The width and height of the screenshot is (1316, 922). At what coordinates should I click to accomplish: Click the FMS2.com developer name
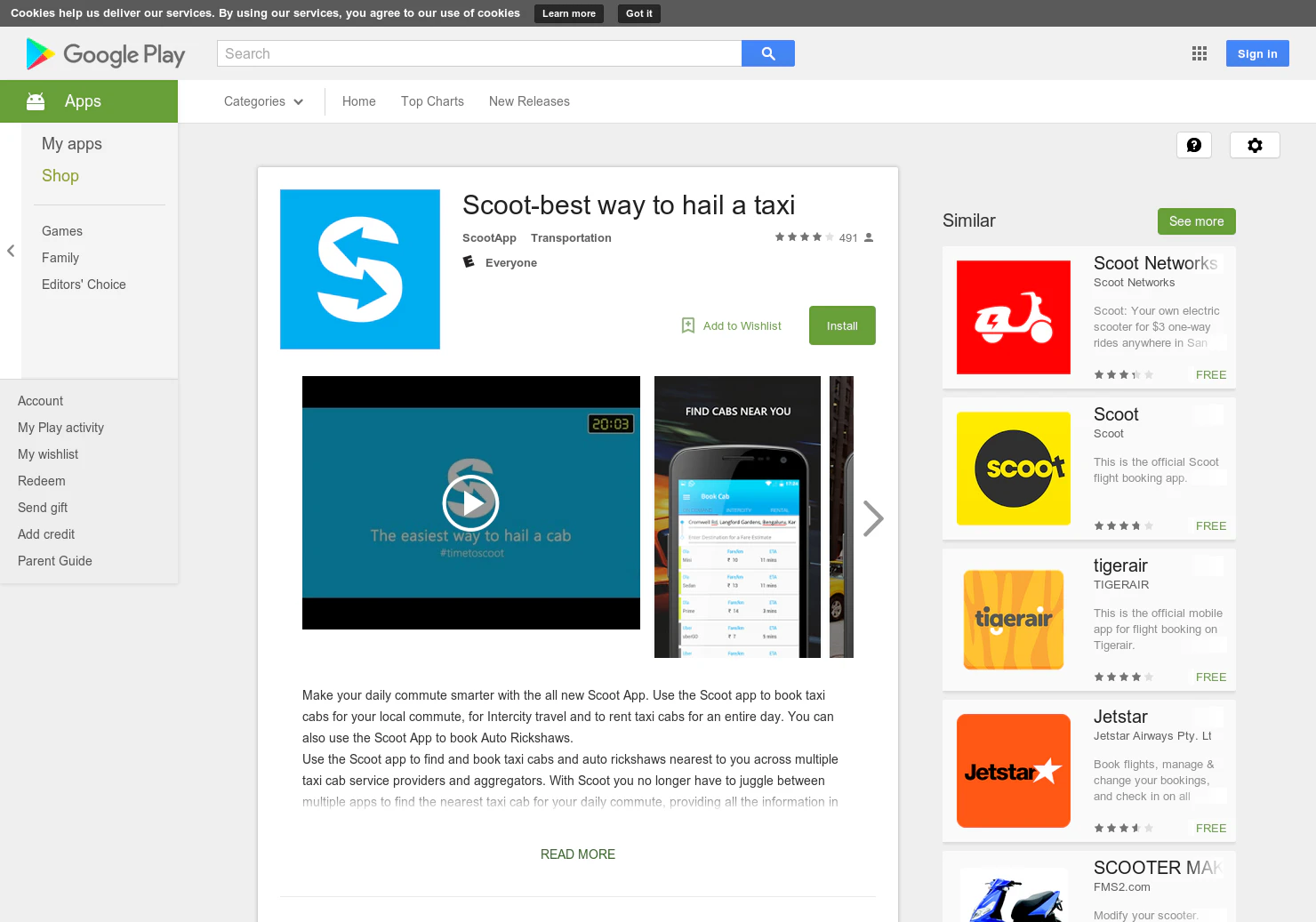click(1122, 887)
